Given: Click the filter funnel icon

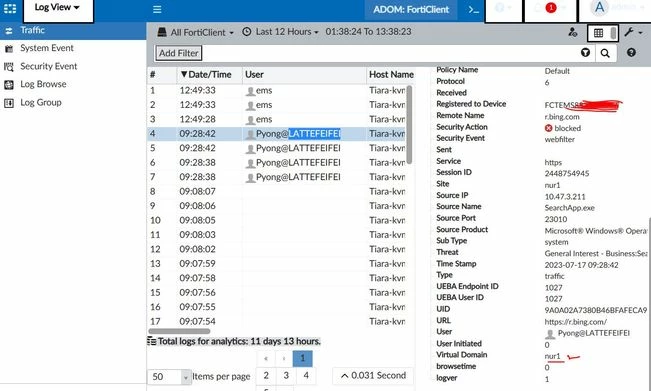Looking at the screenshot, I should coord(585,53).
